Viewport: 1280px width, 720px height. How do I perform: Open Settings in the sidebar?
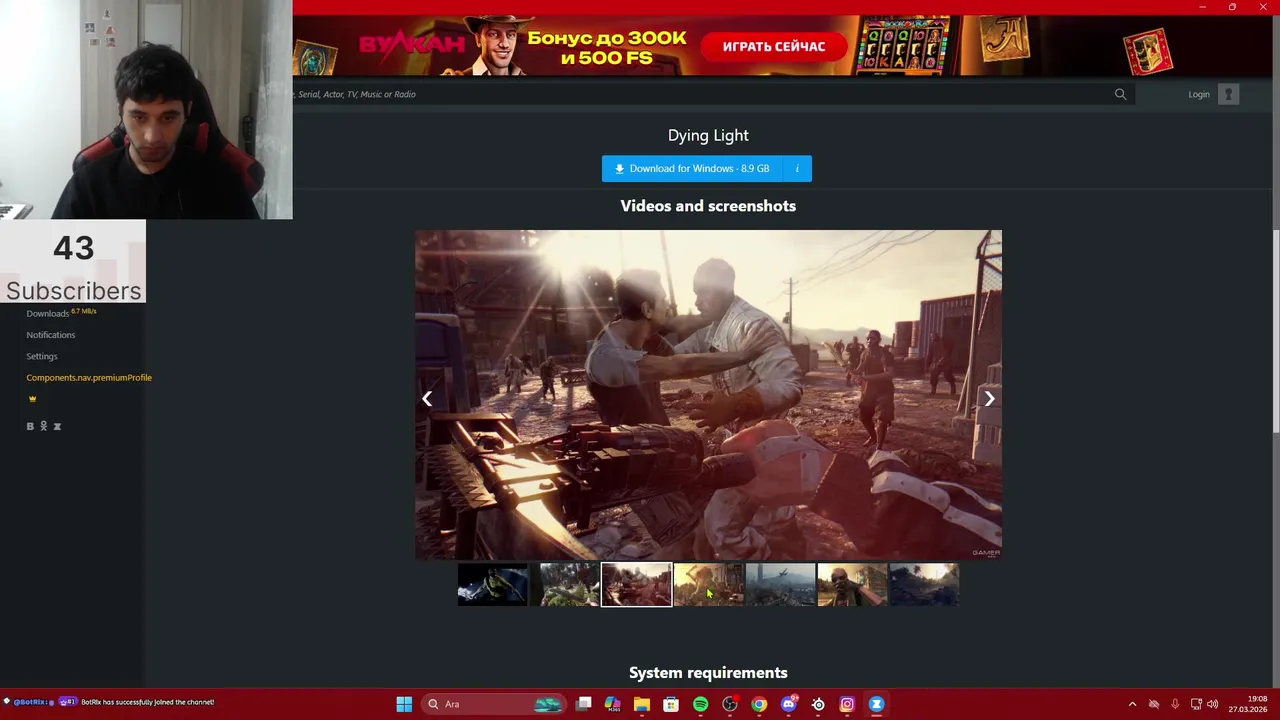coord(41,356)
